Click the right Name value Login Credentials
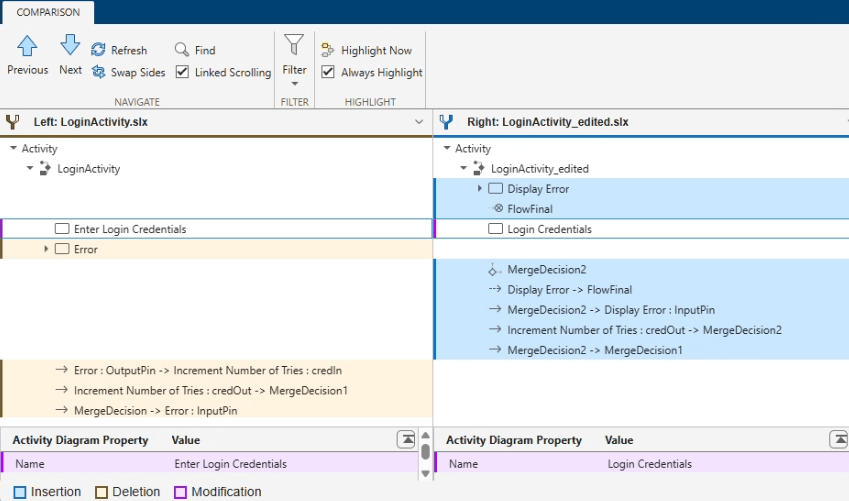Screen dimensions: 849x501 (649, 464)
